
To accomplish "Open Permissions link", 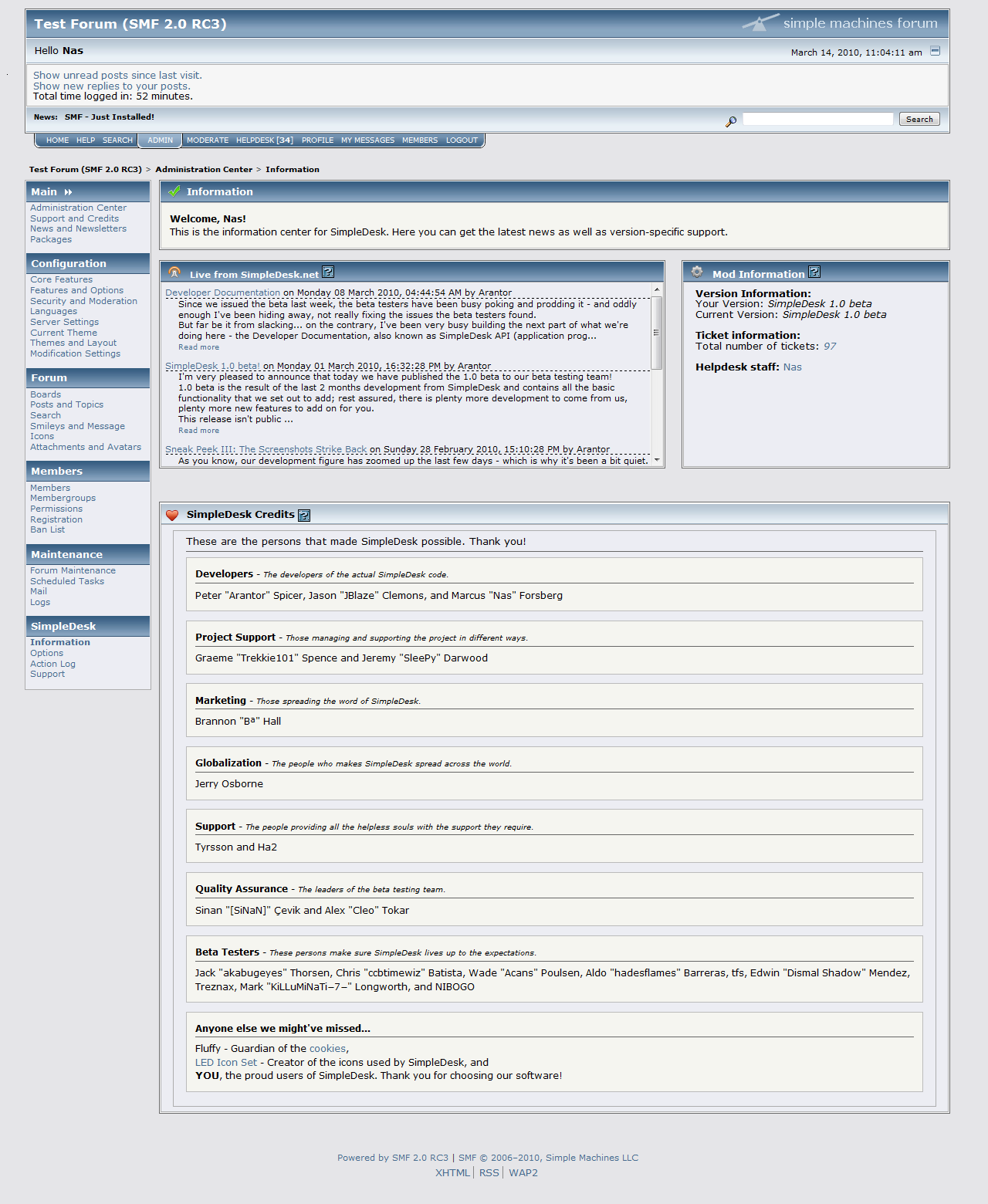I will click(56, 509).
